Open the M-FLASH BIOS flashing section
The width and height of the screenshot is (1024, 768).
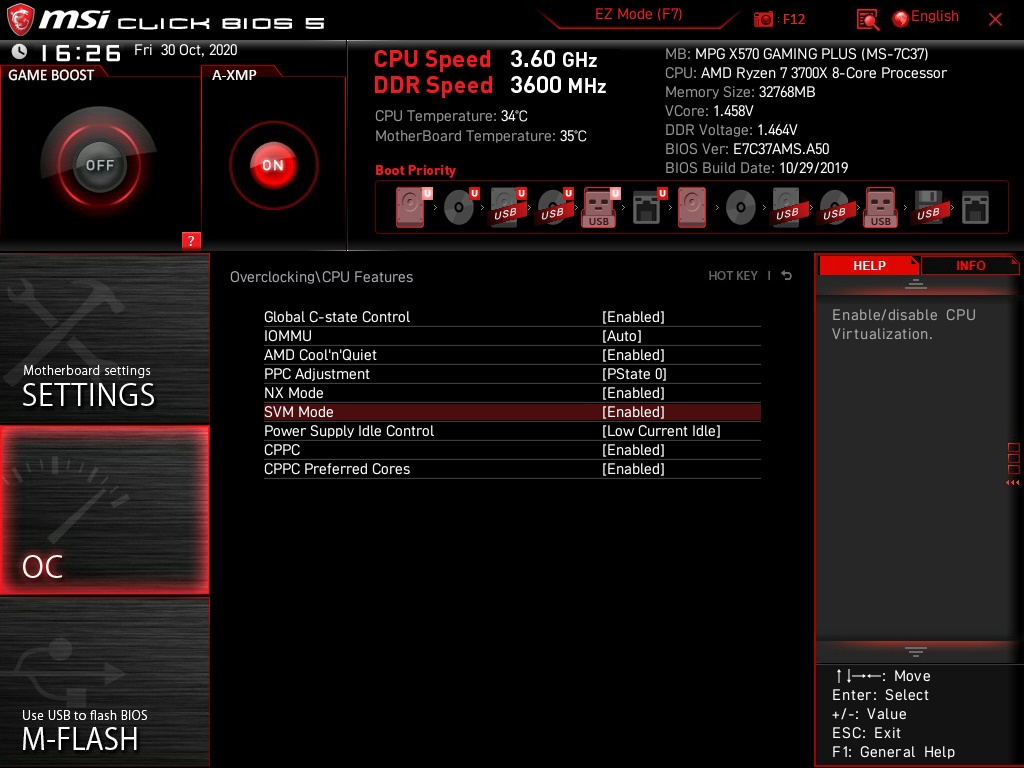click(104, 681)
